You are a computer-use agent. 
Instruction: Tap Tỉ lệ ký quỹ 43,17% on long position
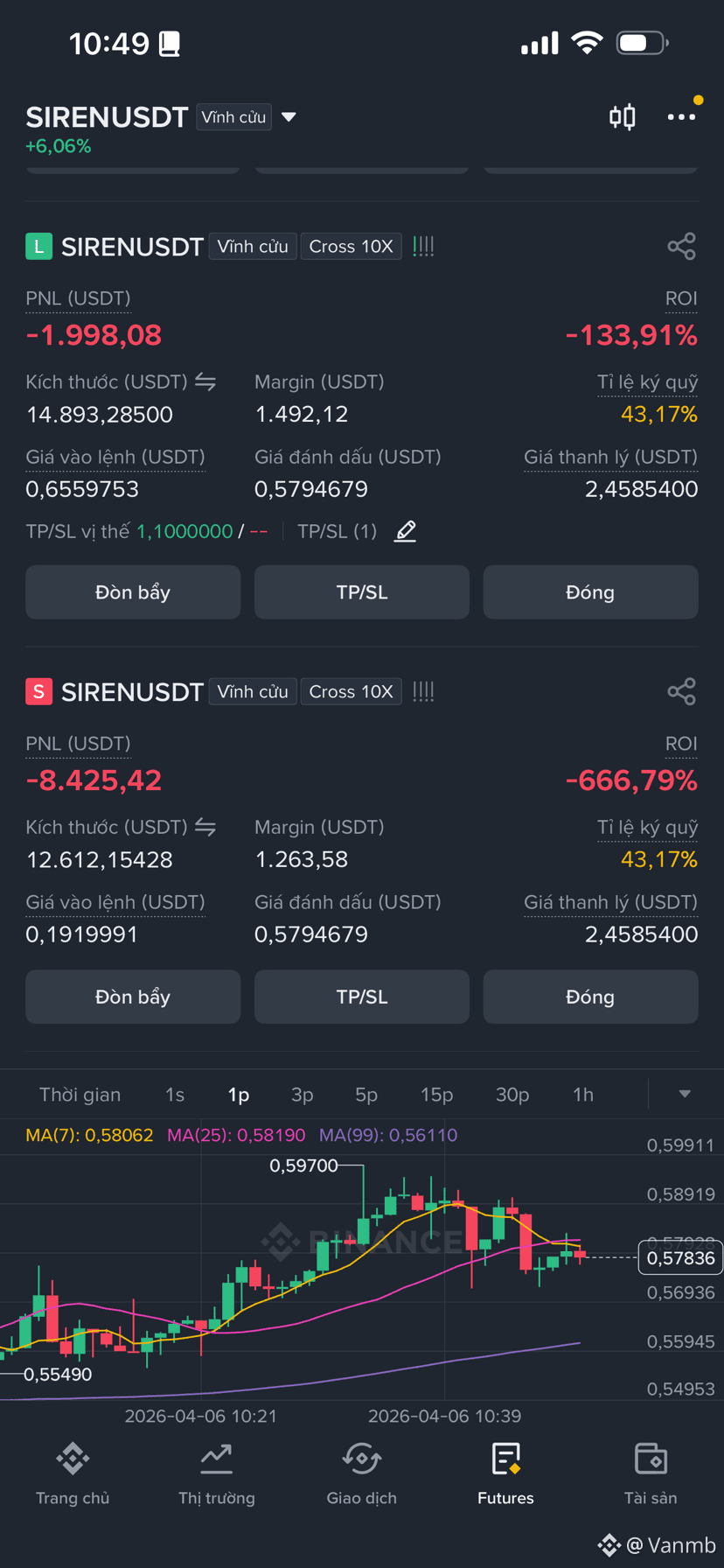tap(659, 414)
